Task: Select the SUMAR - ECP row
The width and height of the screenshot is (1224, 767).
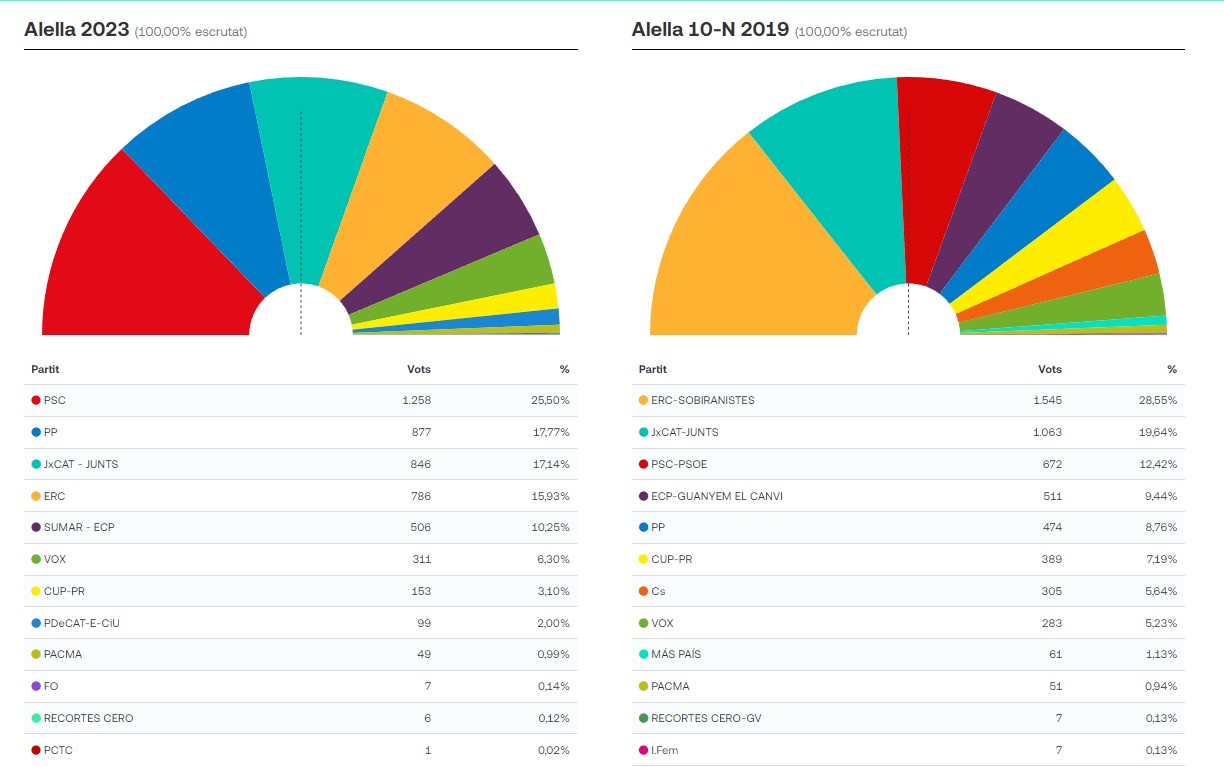Action: click(x=300, y=527)
